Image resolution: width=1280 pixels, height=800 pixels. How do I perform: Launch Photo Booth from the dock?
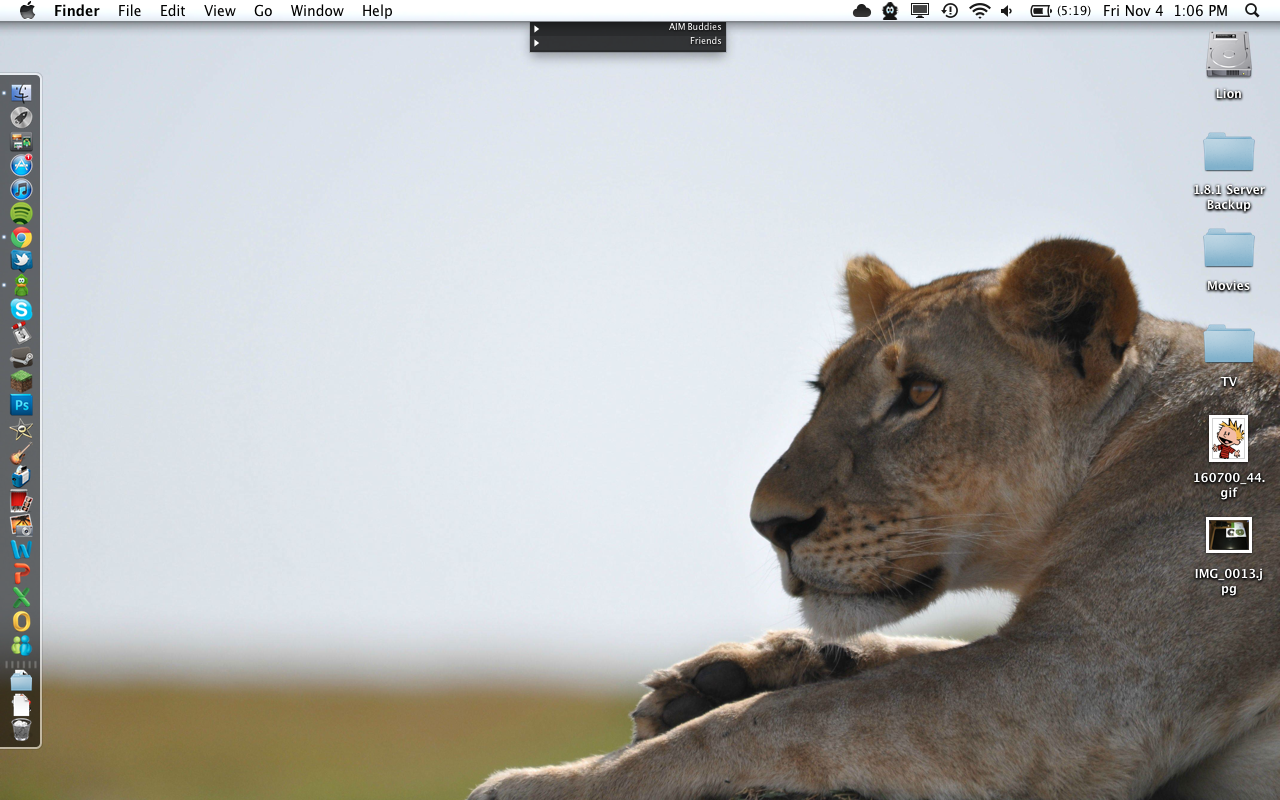click(21, 501)
